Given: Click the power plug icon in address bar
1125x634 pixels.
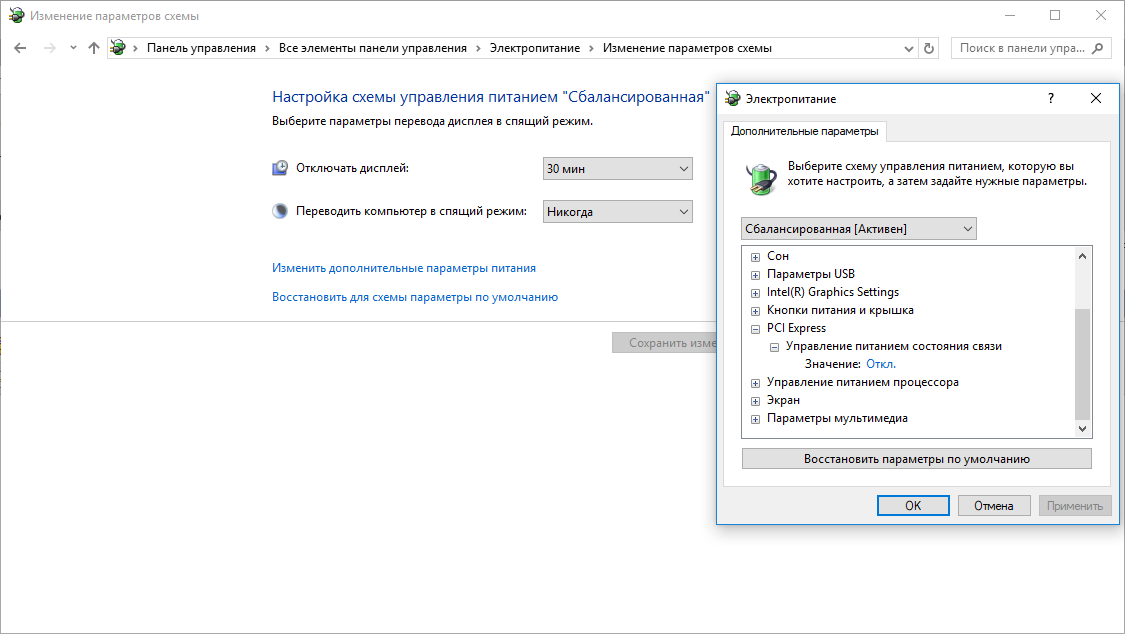Looking at the screenshot, I should click(118, 48).
